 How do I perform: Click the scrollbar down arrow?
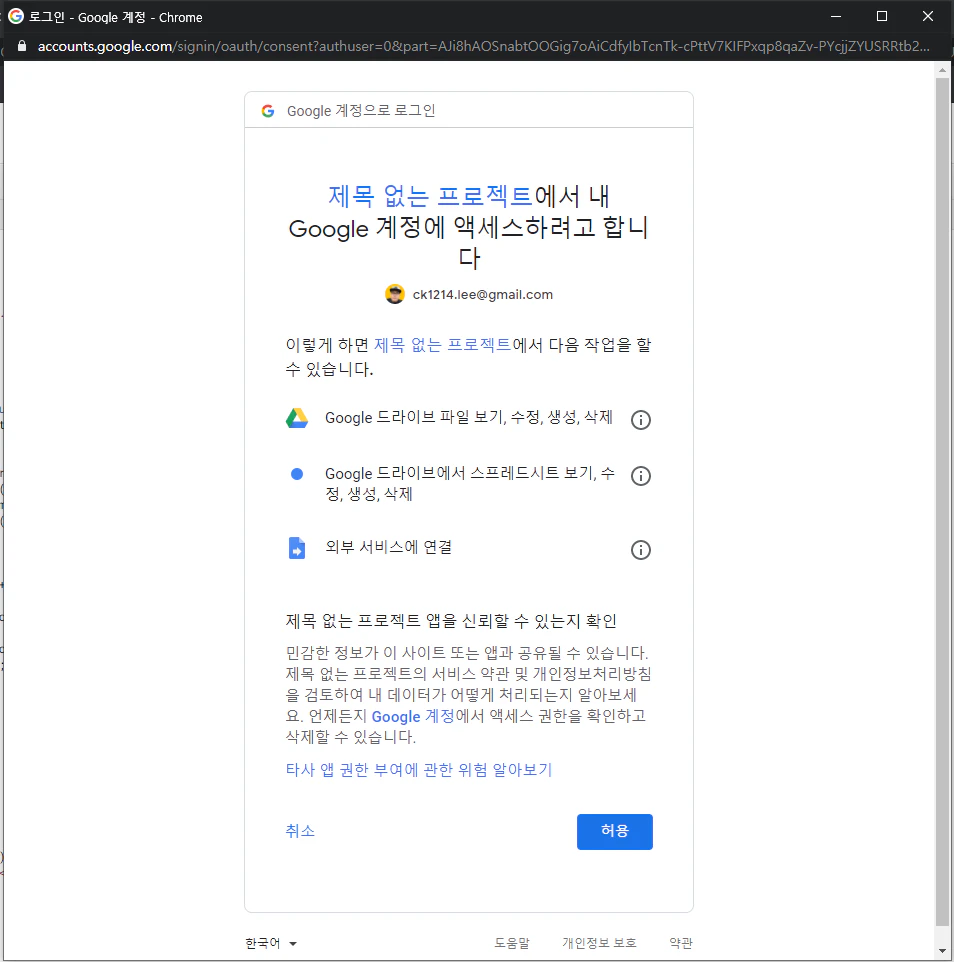(x=942, y=950)
